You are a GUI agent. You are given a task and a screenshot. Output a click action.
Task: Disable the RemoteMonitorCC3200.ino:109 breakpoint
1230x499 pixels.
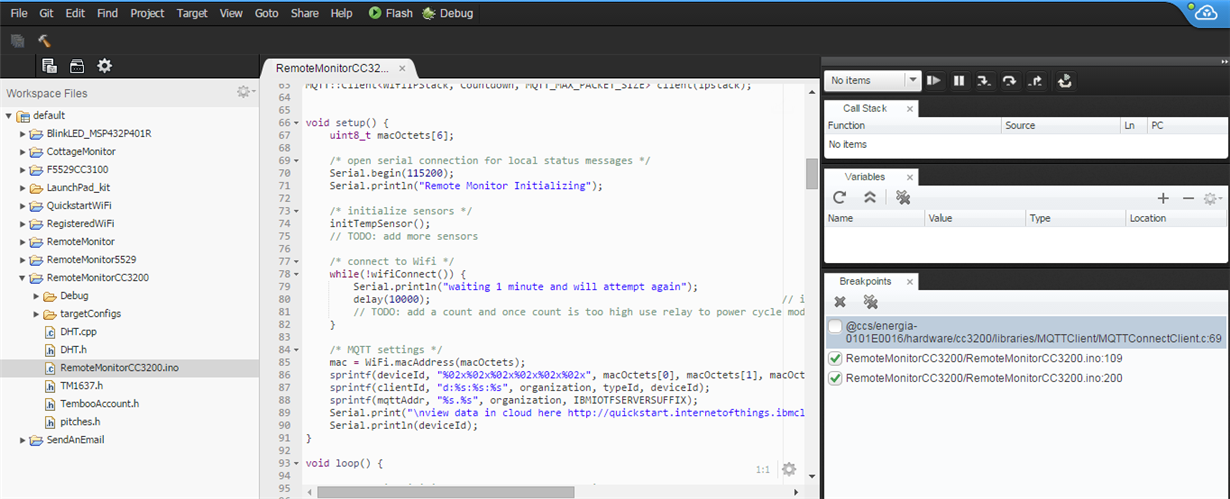click(x=835, y=358)
